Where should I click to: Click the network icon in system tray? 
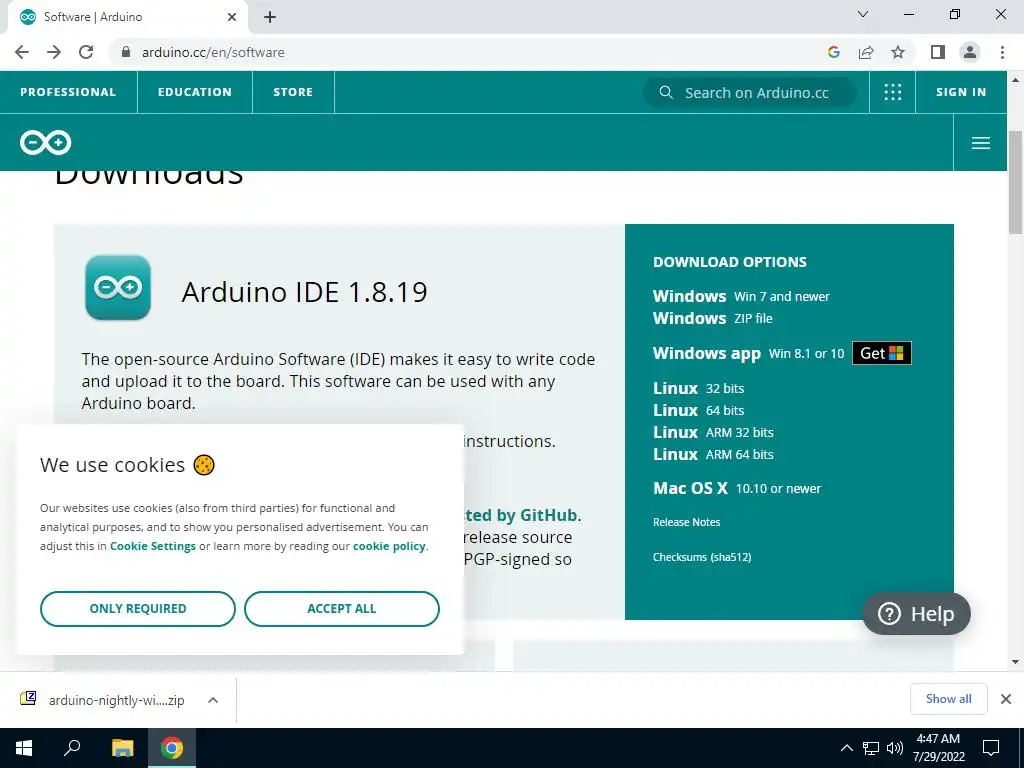coord(871,748)
